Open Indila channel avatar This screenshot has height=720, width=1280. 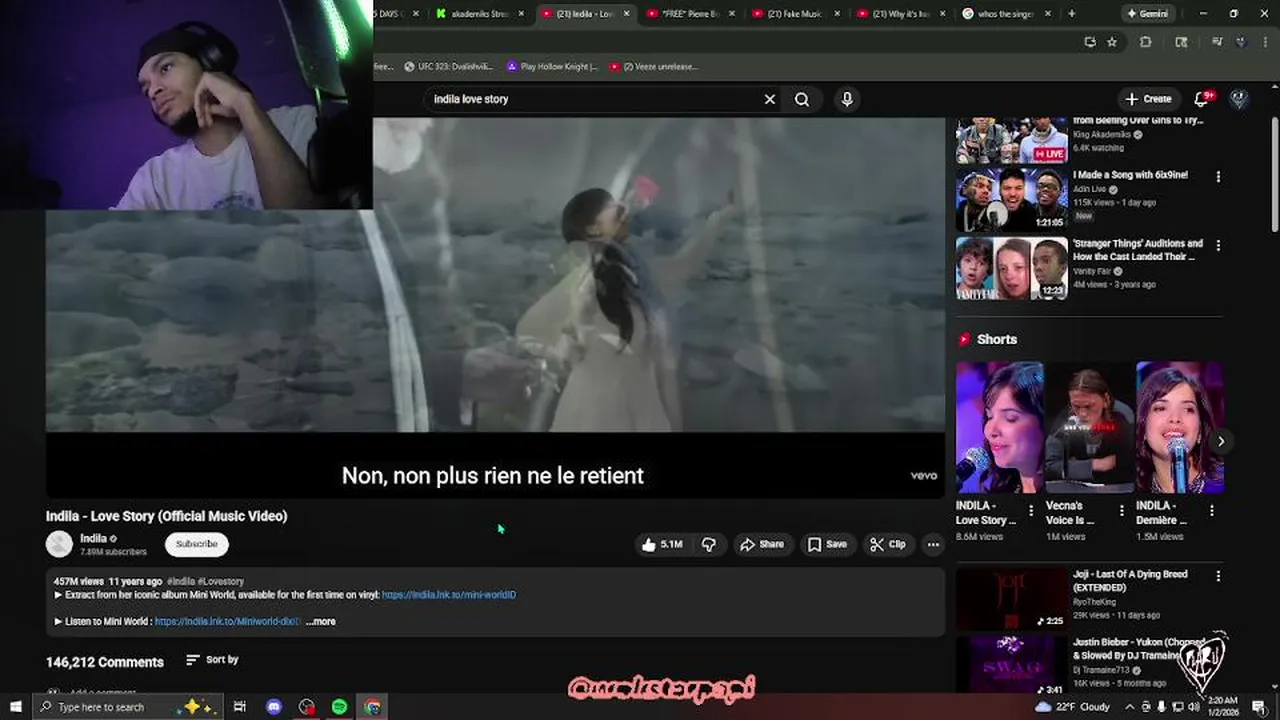[59, 544]
